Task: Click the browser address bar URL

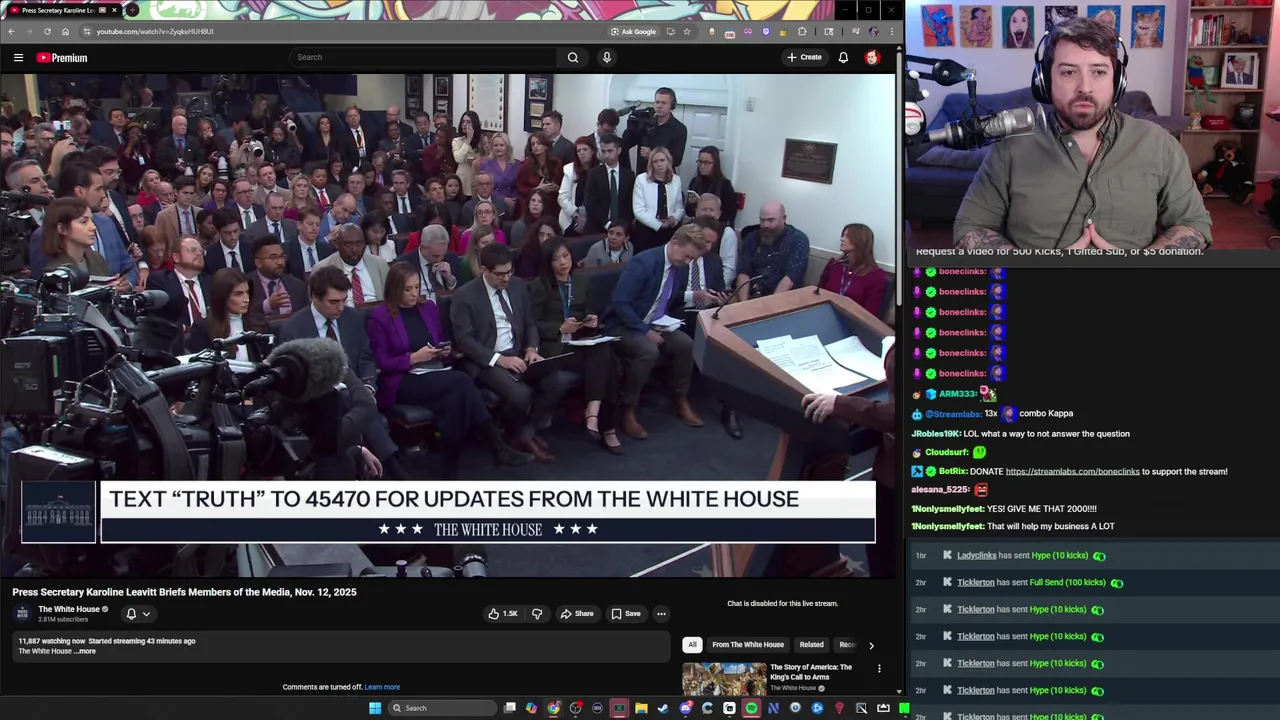Action: pos(154,31)
